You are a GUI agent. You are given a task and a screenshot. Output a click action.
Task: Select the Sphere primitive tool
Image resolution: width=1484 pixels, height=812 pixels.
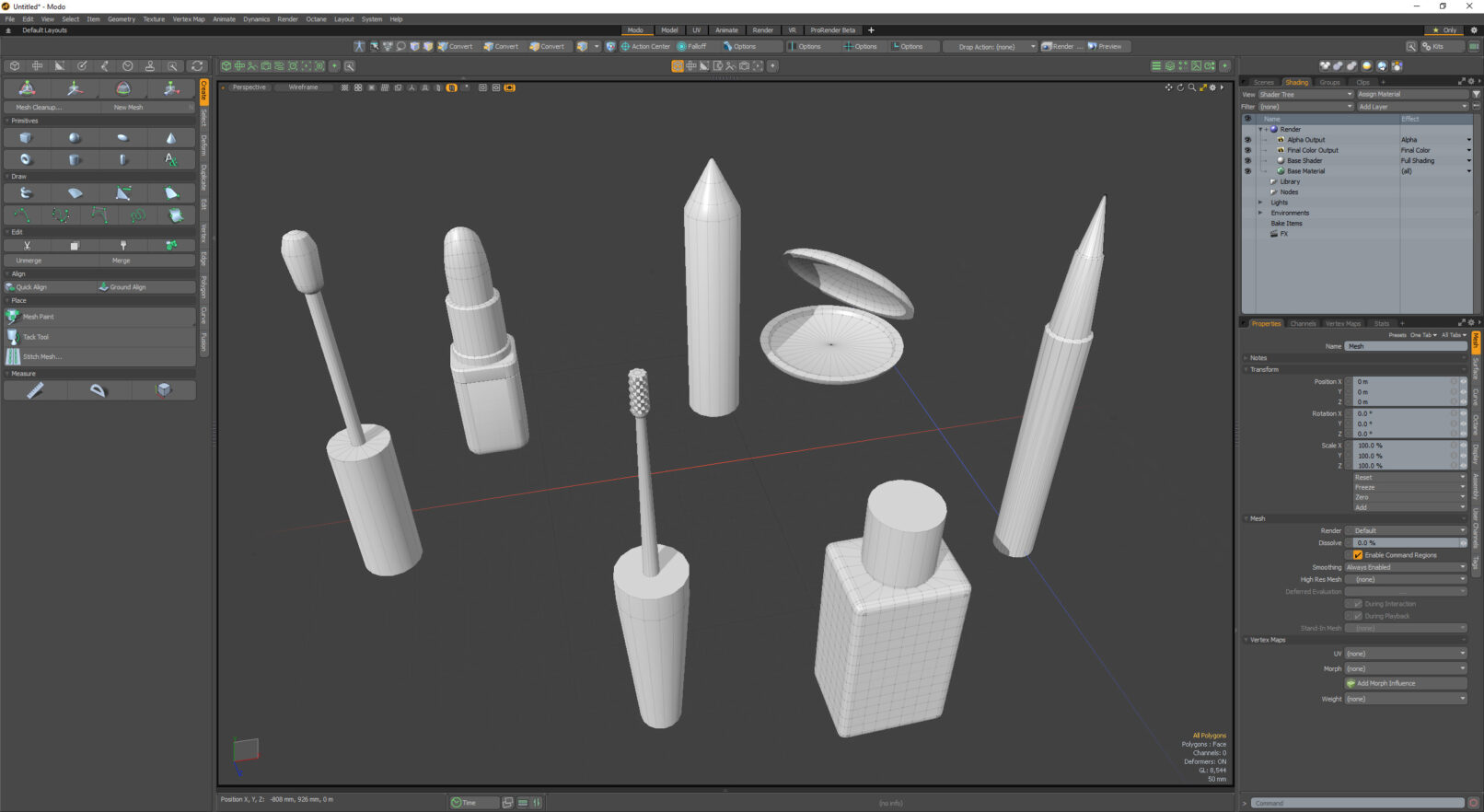point(75,138)
